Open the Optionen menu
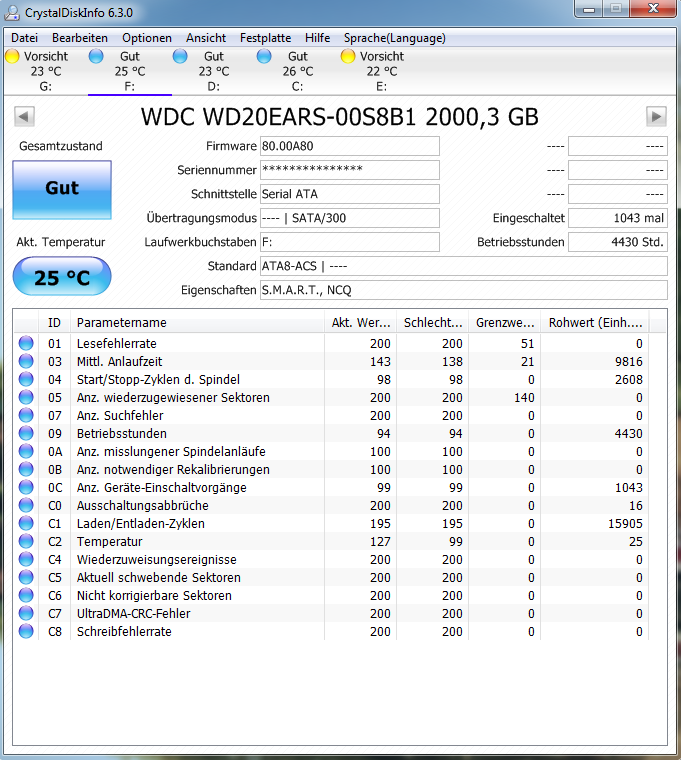 147,38
